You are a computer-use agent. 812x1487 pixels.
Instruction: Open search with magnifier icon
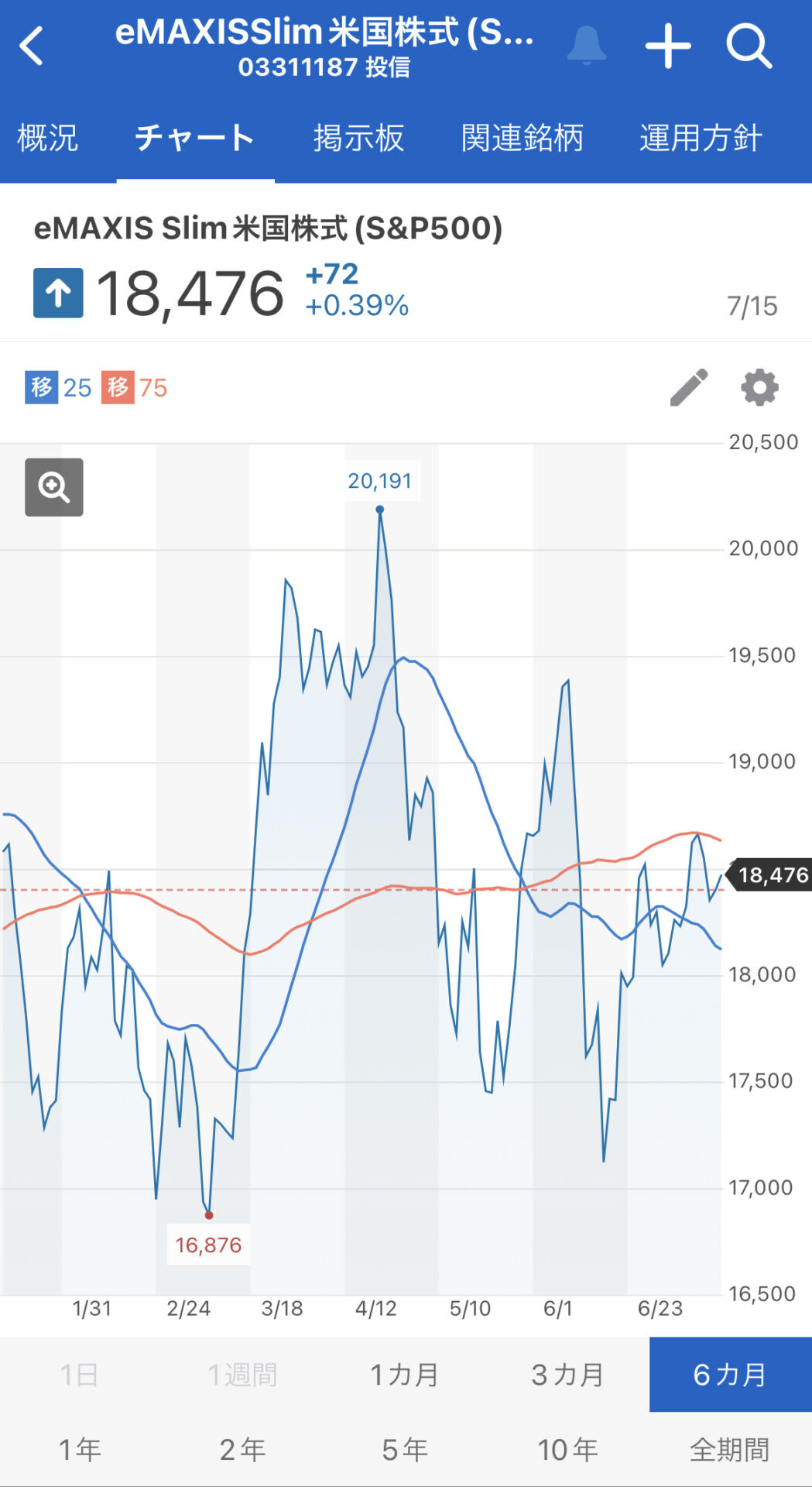tap(749, 46)
